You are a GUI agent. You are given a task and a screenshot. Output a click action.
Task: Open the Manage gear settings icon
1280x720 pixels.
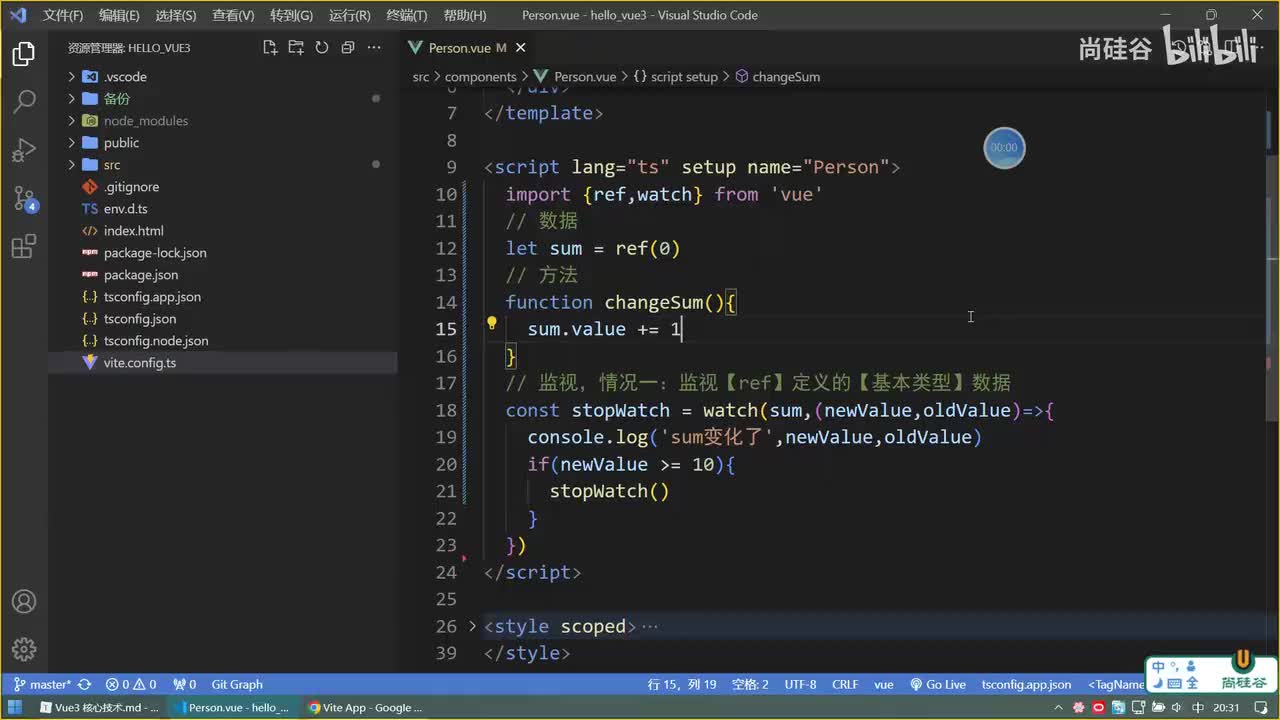(24, 649)
